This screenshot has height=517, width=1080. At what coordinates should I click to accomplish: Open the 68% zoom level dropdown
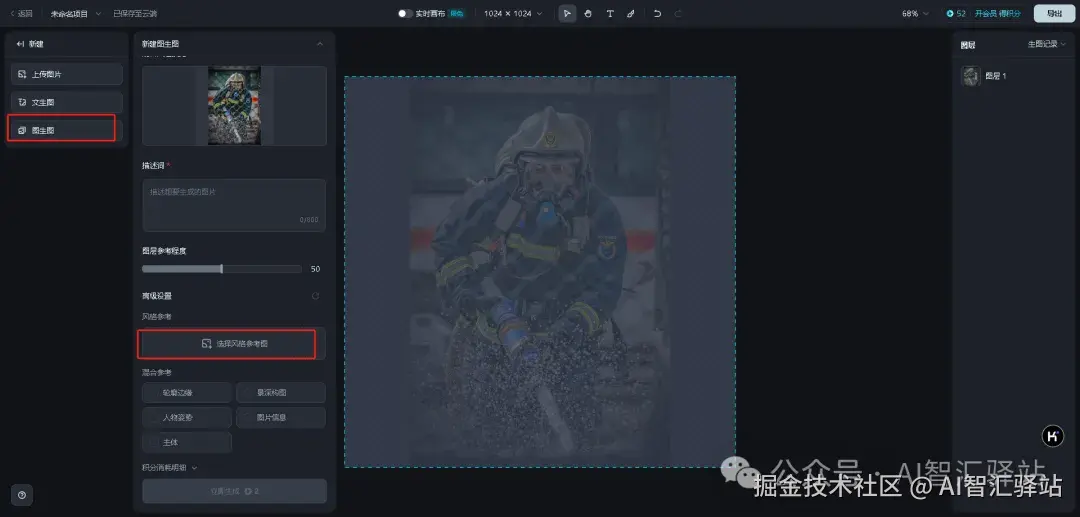[915, 14]
